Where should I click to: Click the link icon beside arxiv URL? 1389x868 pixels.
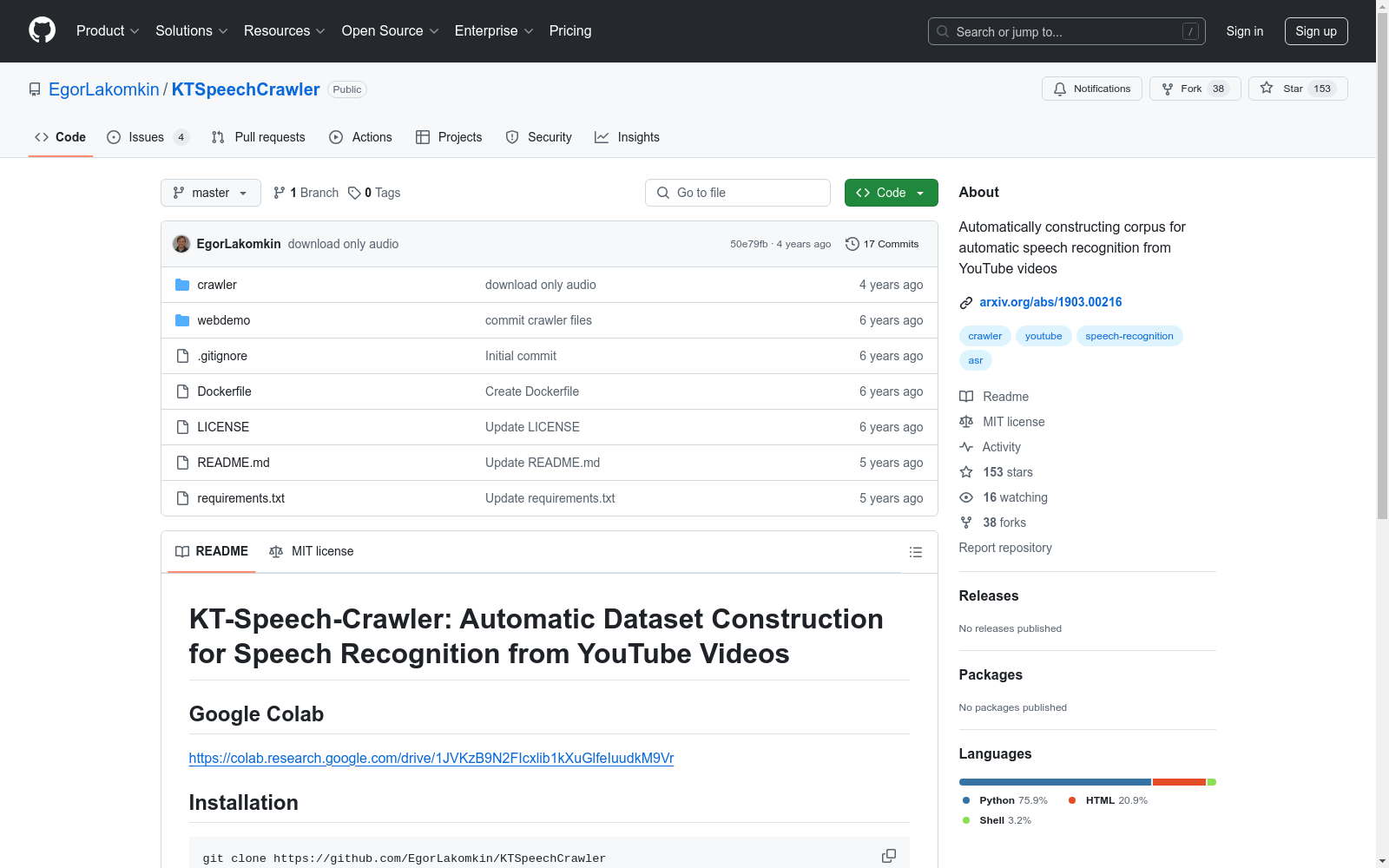966,303
